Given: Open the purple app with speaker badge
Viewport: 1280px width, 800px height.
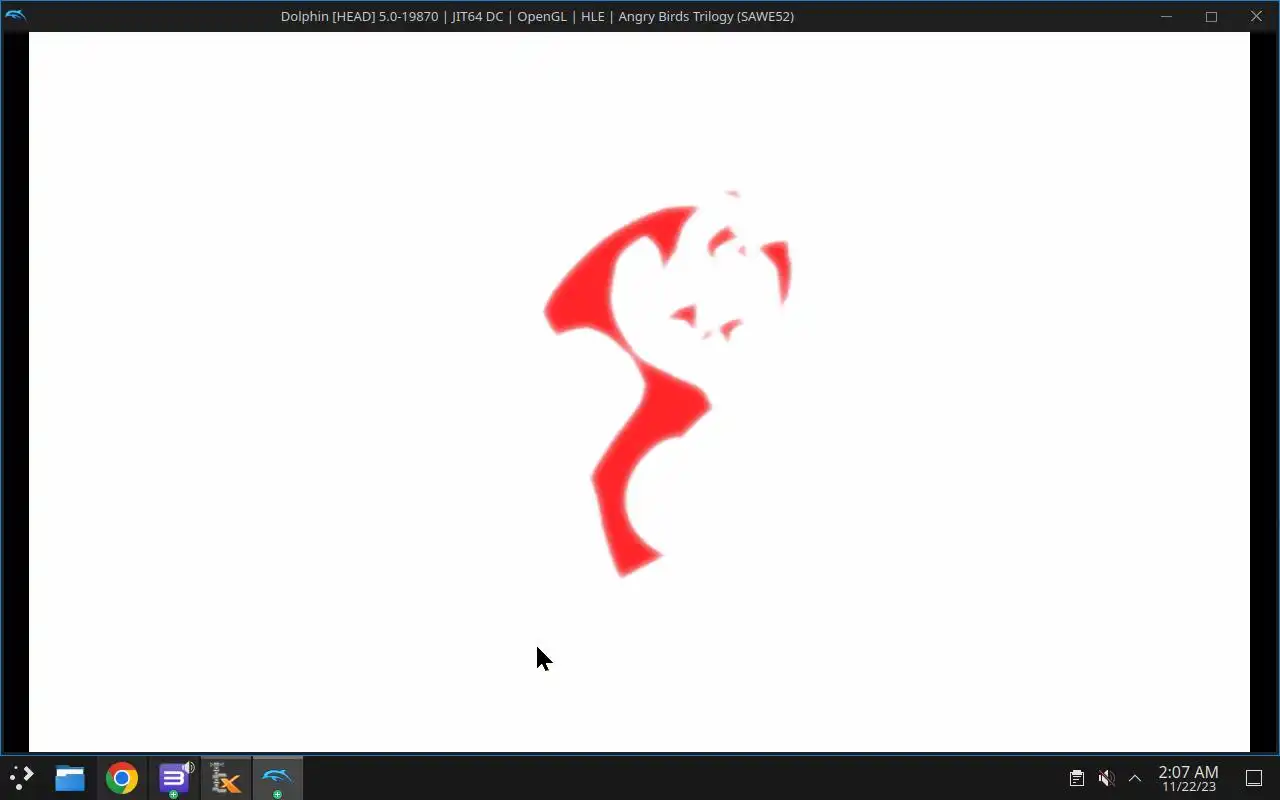Looking at the screenshot, I should click(174, 778).
